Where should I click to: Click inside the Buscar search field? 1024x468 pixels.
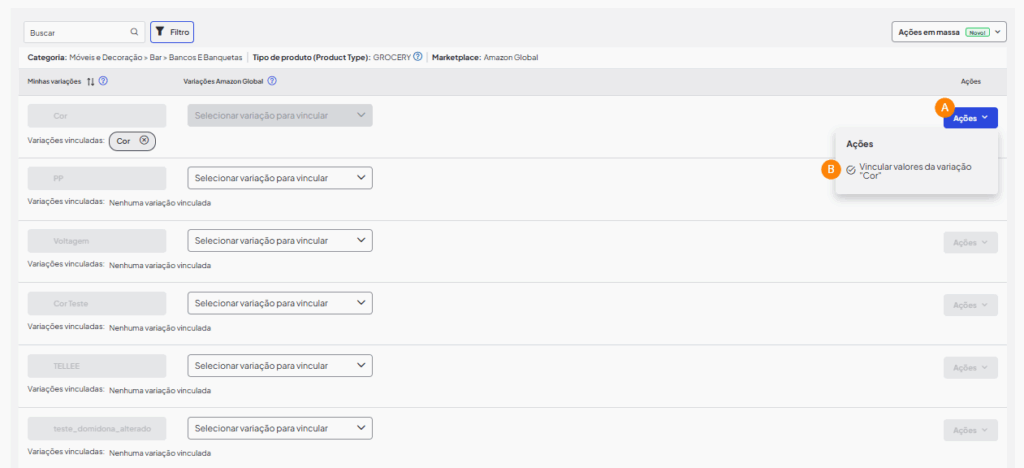click(75, 32)
